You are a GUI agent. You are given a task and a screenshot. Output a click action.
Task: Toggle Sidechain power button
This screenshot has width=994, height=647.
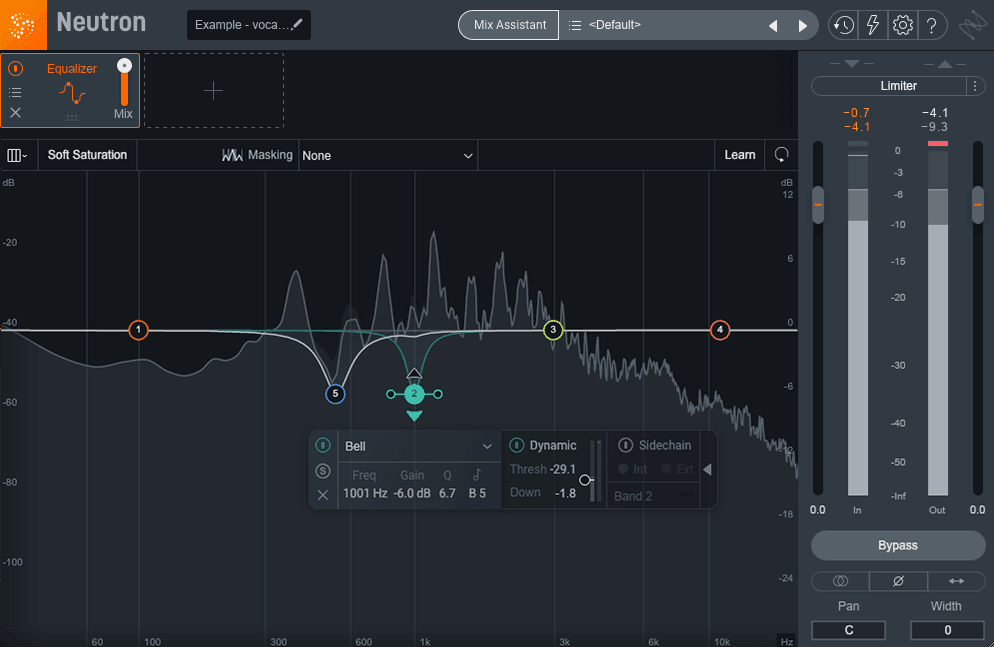point(625,445)
